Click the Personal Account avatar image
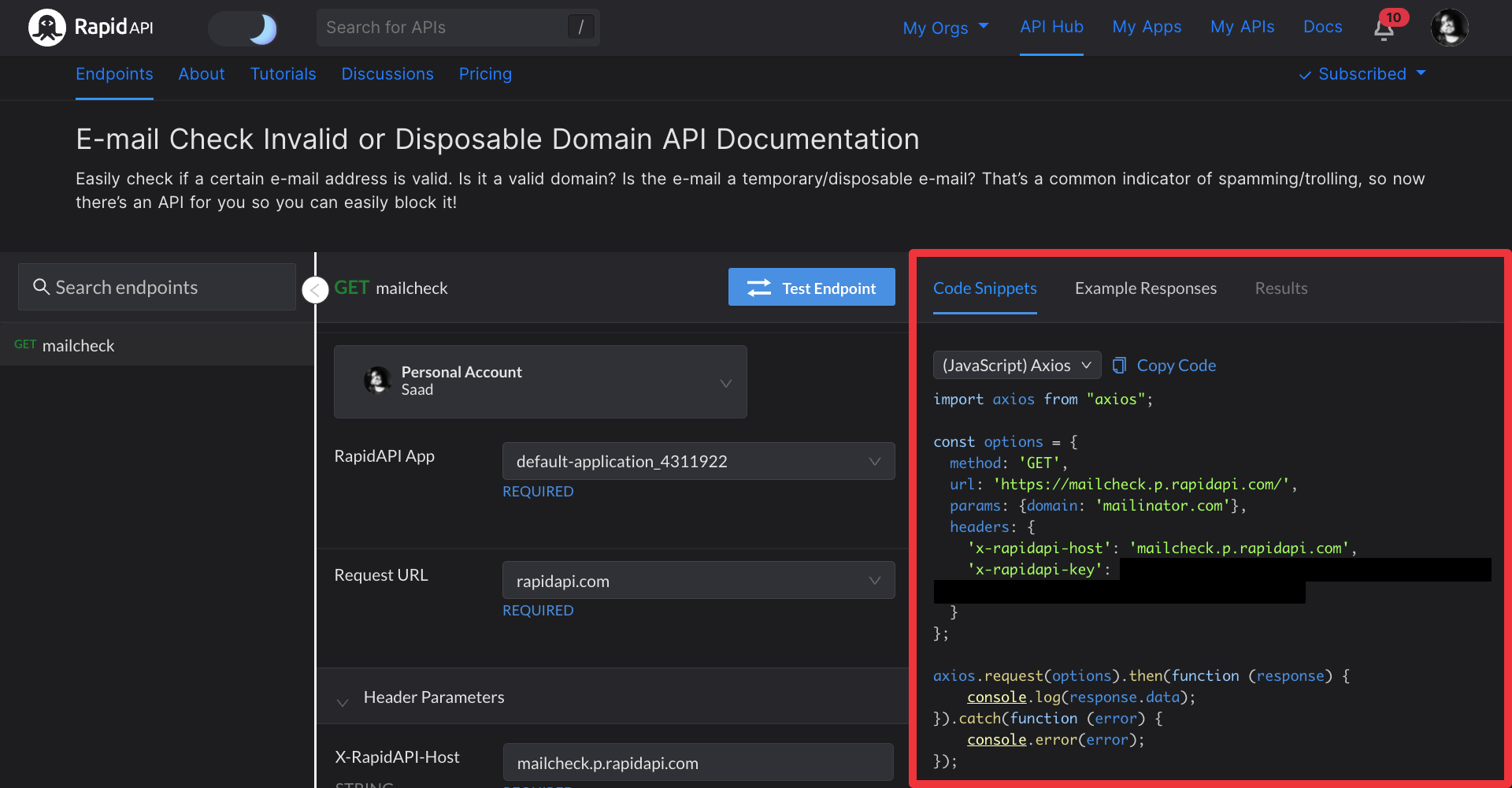The image size is (1512, 788). click(378, 381)
